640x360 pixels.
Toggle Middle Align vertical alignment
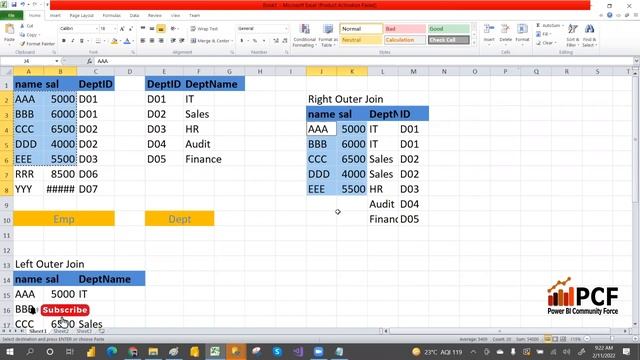152,29
